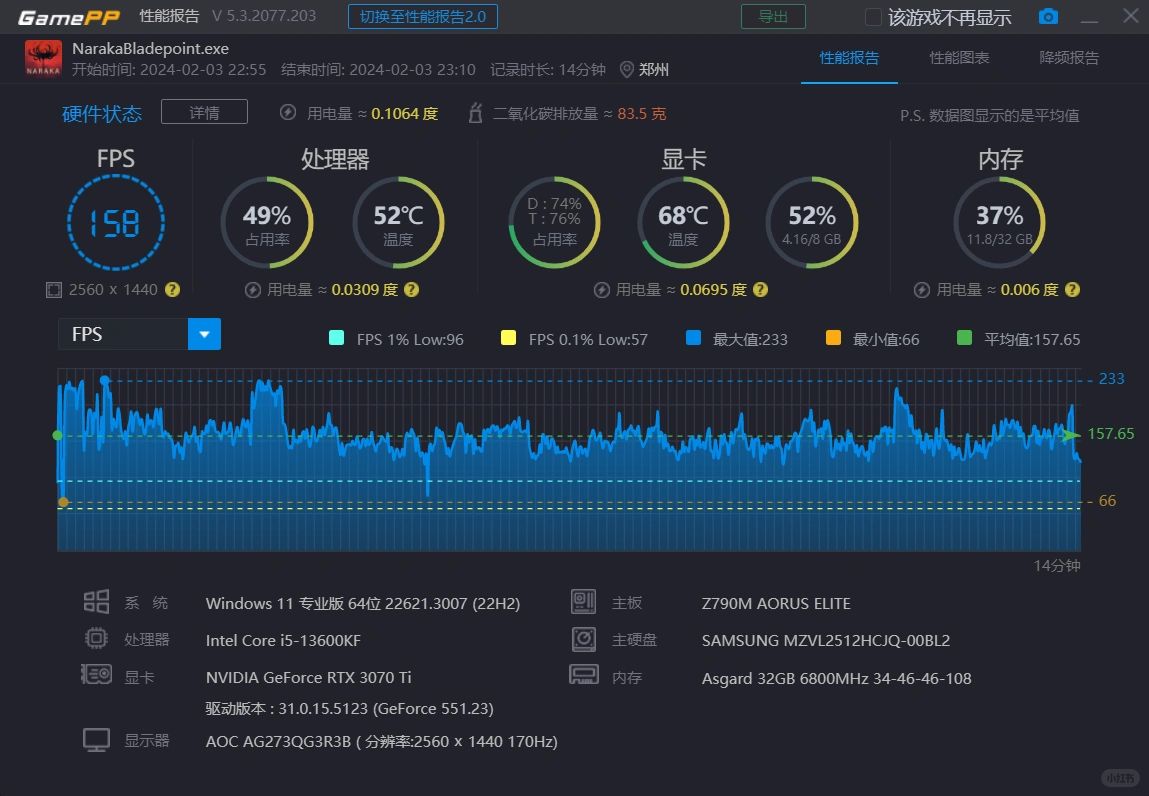Click the 14分钟 label below the chart
This screenshot has width=1149, height=796.
pyautogui.click(x=1057, y=566)
